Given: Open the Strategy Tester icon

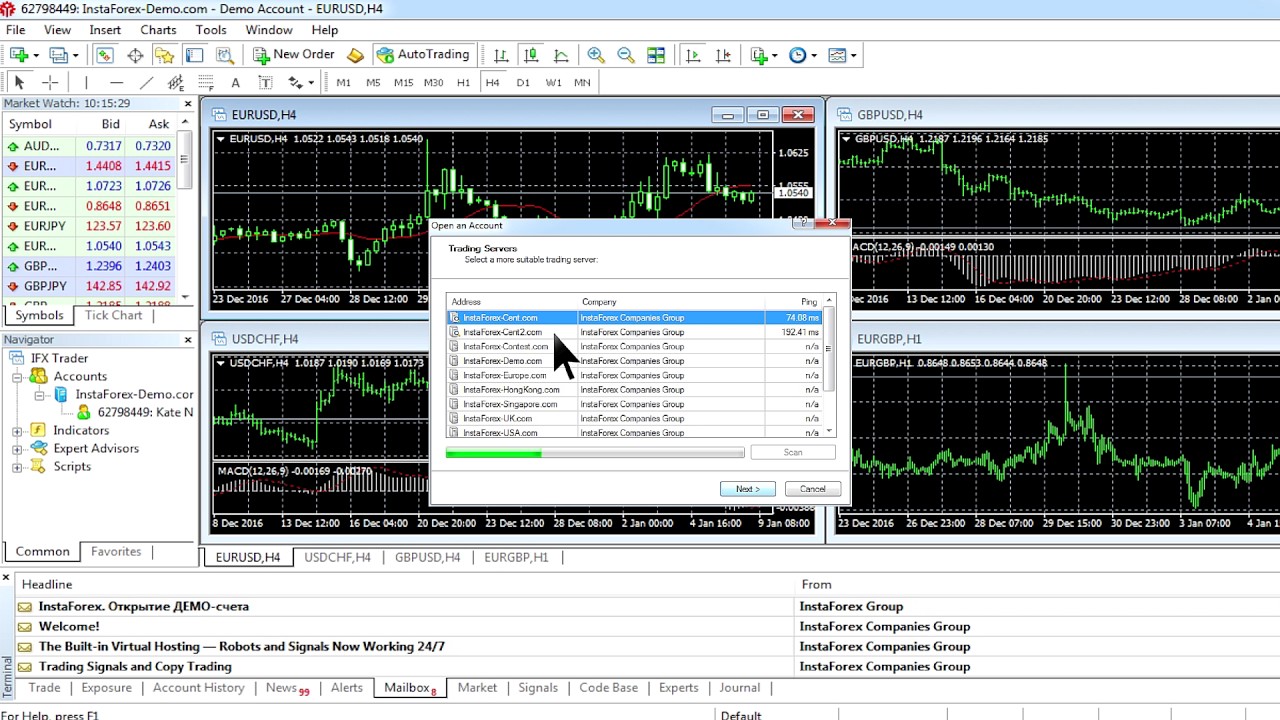Looking at the screenshot, I should point(225,55).
